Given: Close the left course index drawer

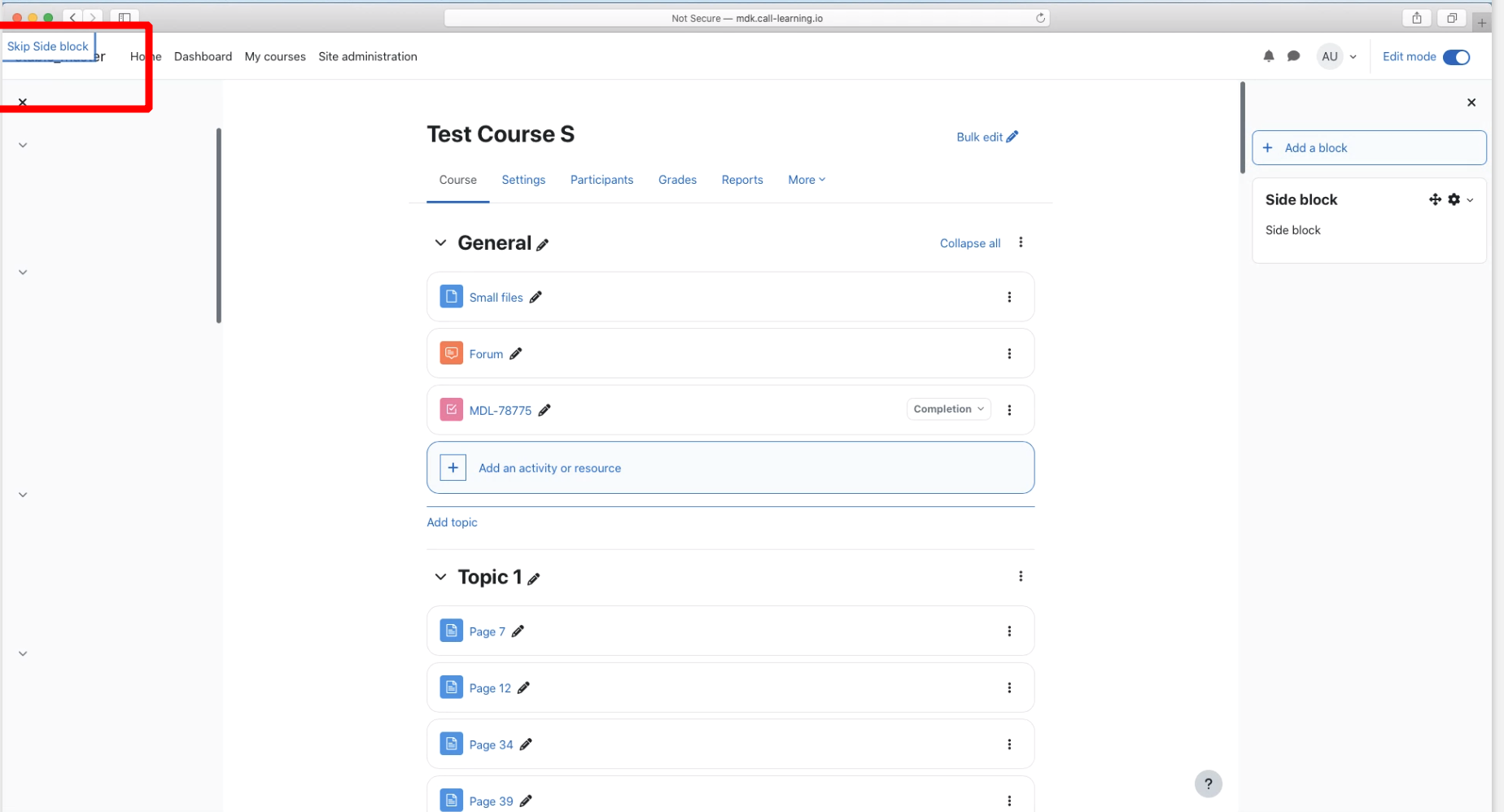Looking at the screenshot, I should coord(23,103).
